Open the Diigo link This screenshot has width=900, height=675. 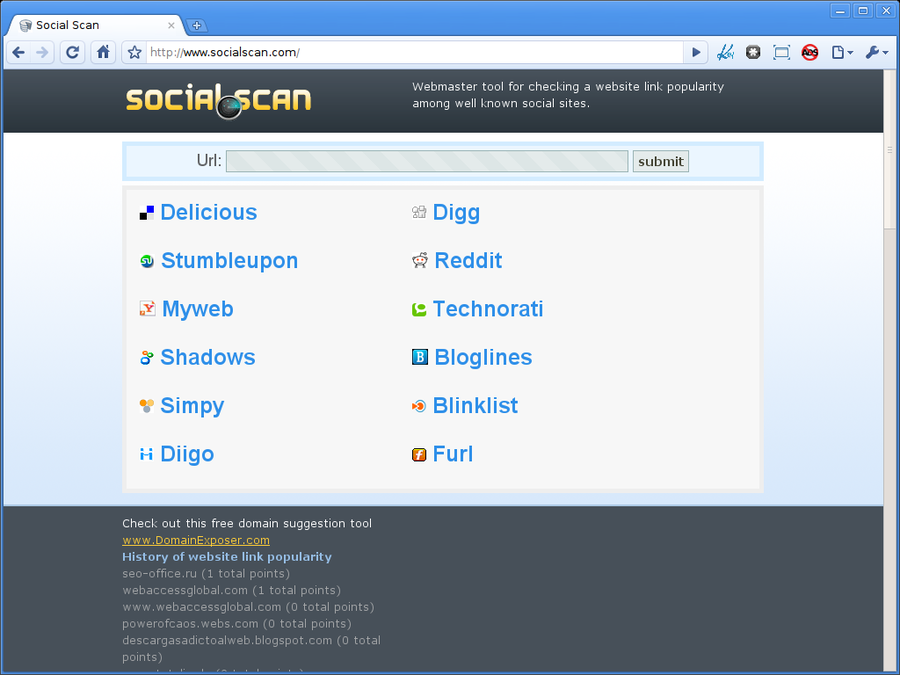click(187, 455)
